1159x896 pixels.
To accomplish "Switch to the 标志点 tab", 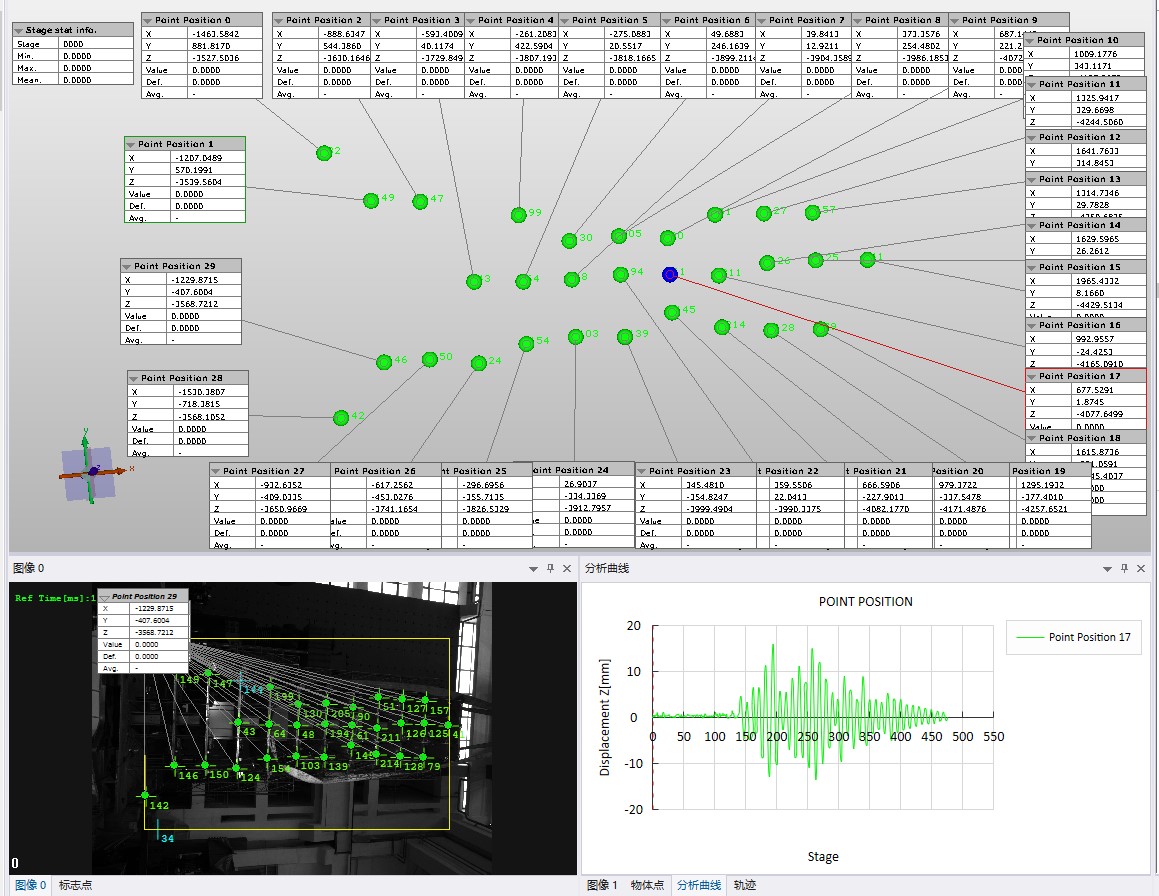I will pyautogui.click(x=75, y=885).
